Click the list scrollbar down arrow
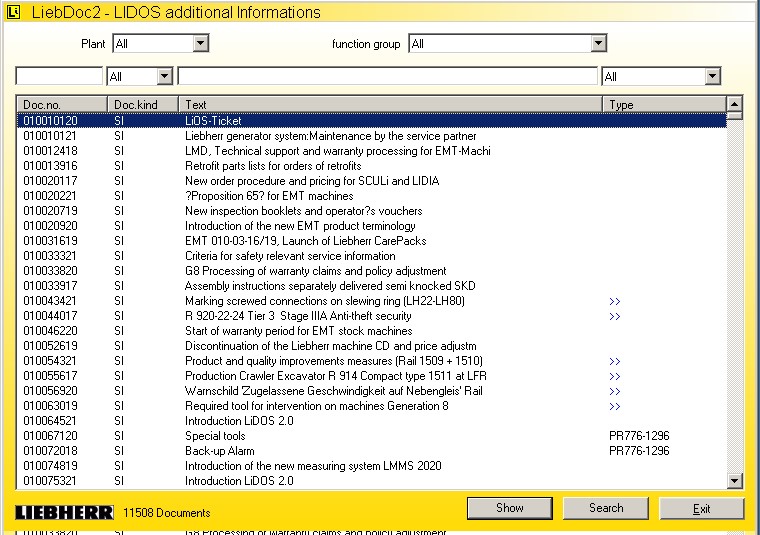This screenshot has height=535, width=760. click(x=735, y=481)
